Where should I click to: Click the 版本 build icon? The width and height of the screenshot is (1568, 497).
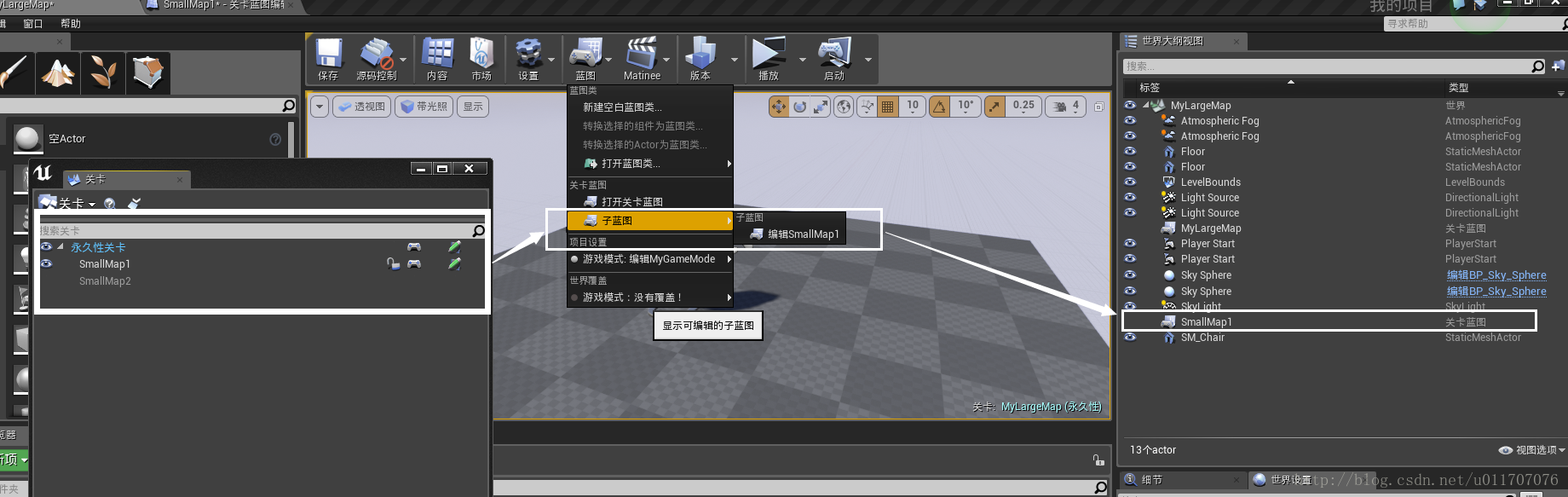(700, 54)
